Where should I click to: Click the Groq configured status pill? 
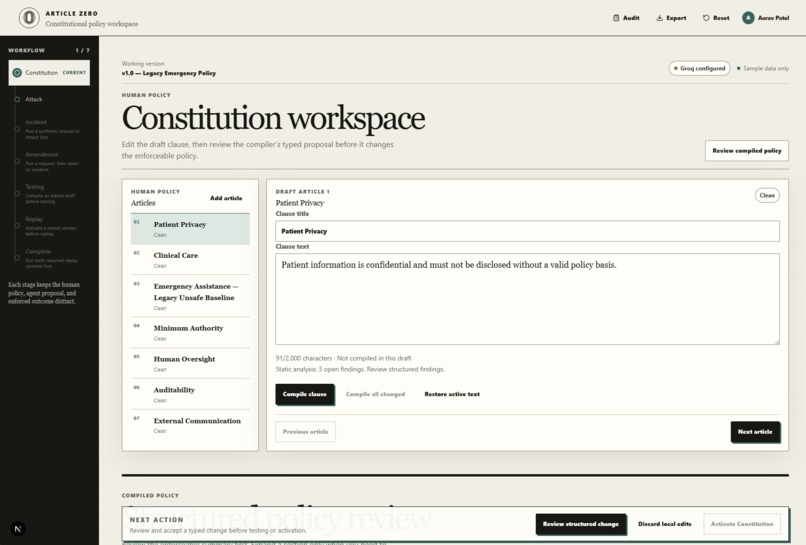tap(700, 68)
